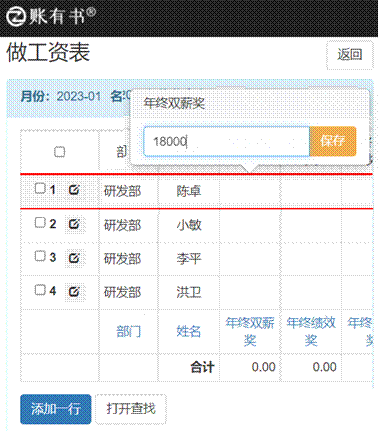Click the 部门 footer column link
Viewport: 378px width, 432px height.
(129, 331)
